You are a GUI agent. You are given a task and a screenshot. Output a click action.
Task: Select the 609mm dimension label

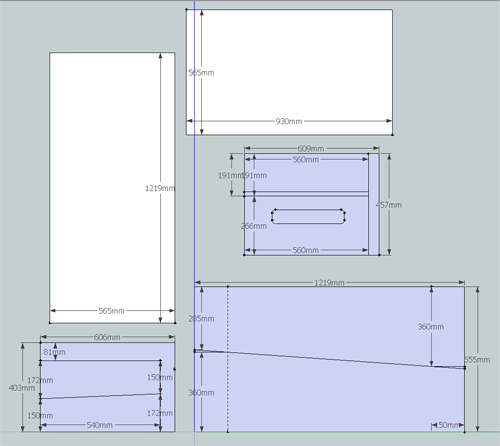coord(311,148)
